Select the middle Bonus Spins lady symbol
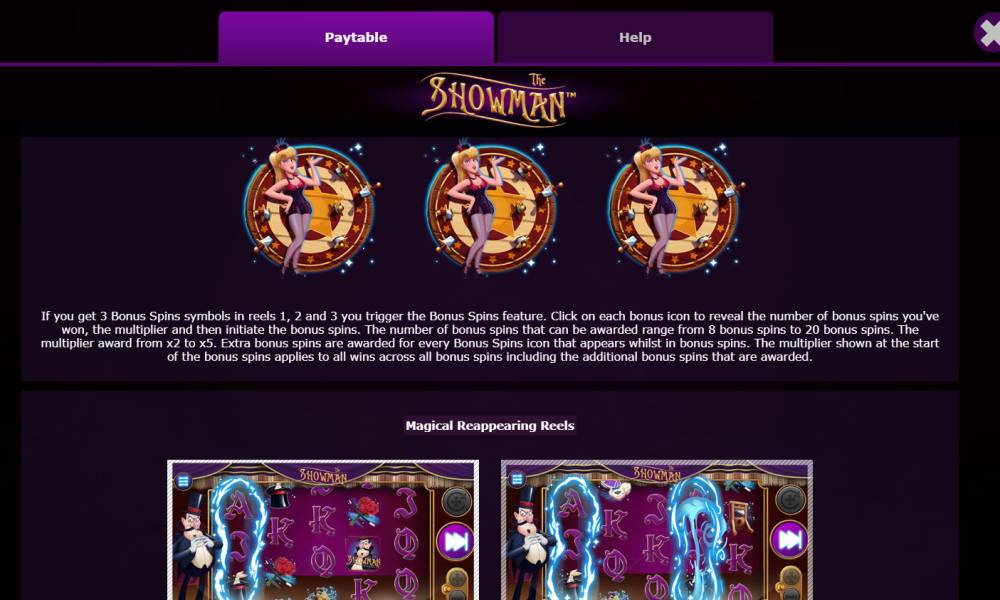The height and width of the screenshot is (600, 1000). coord(492,207)
